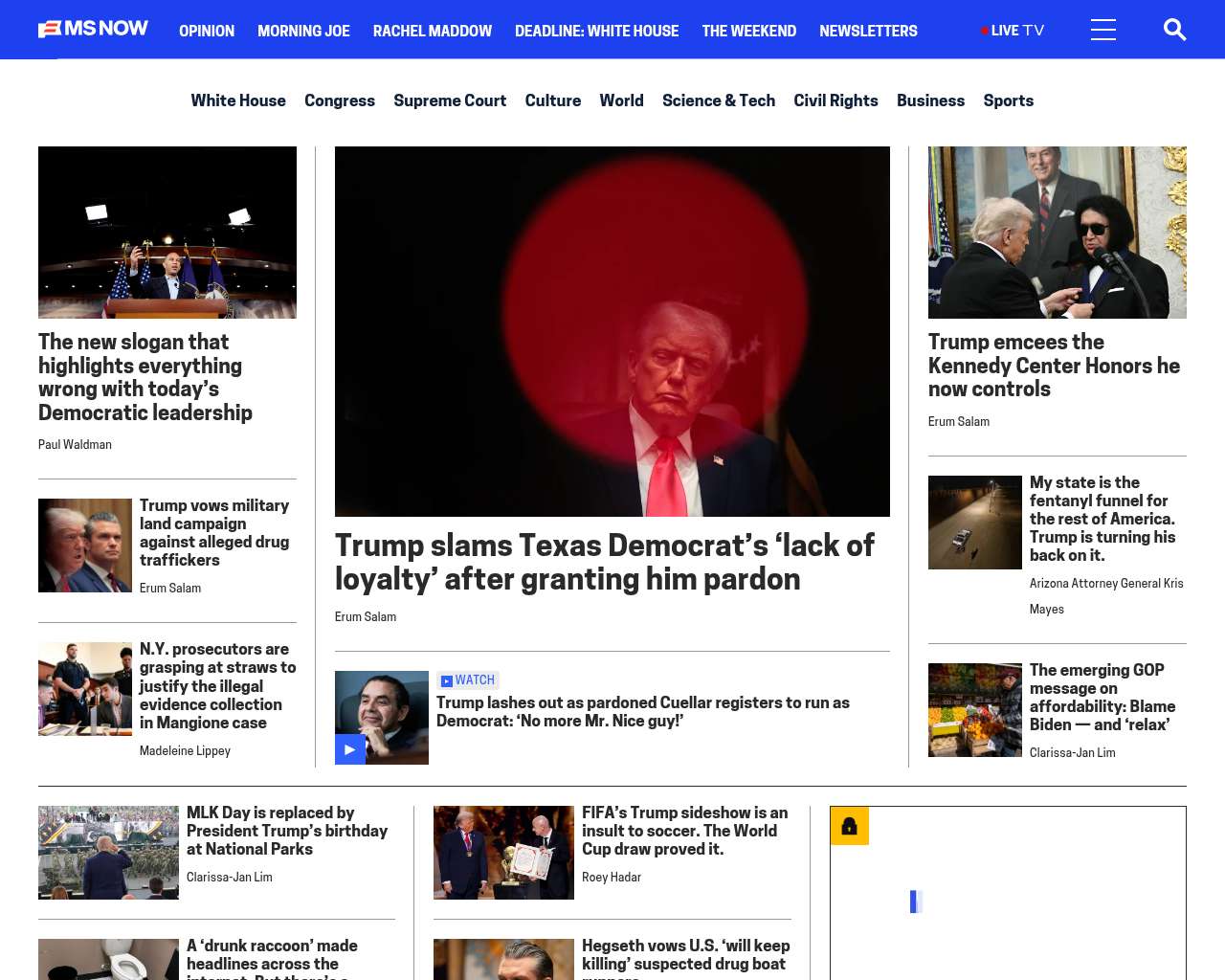View Clarissa-Jan Lim byline under GOP story
Image resolution: width=1225 pixels, height=980 pixels.
point(1073,753)
